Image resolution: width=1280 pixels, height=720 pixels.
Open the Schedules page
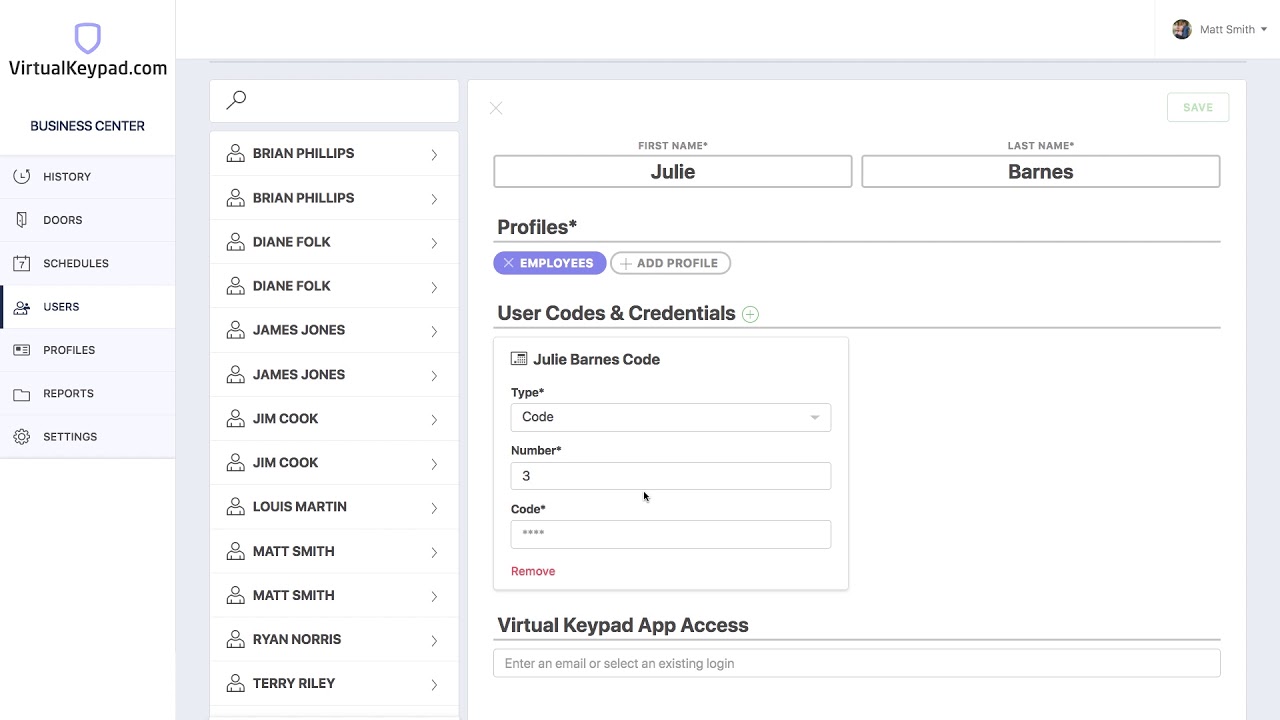(75, 264)
